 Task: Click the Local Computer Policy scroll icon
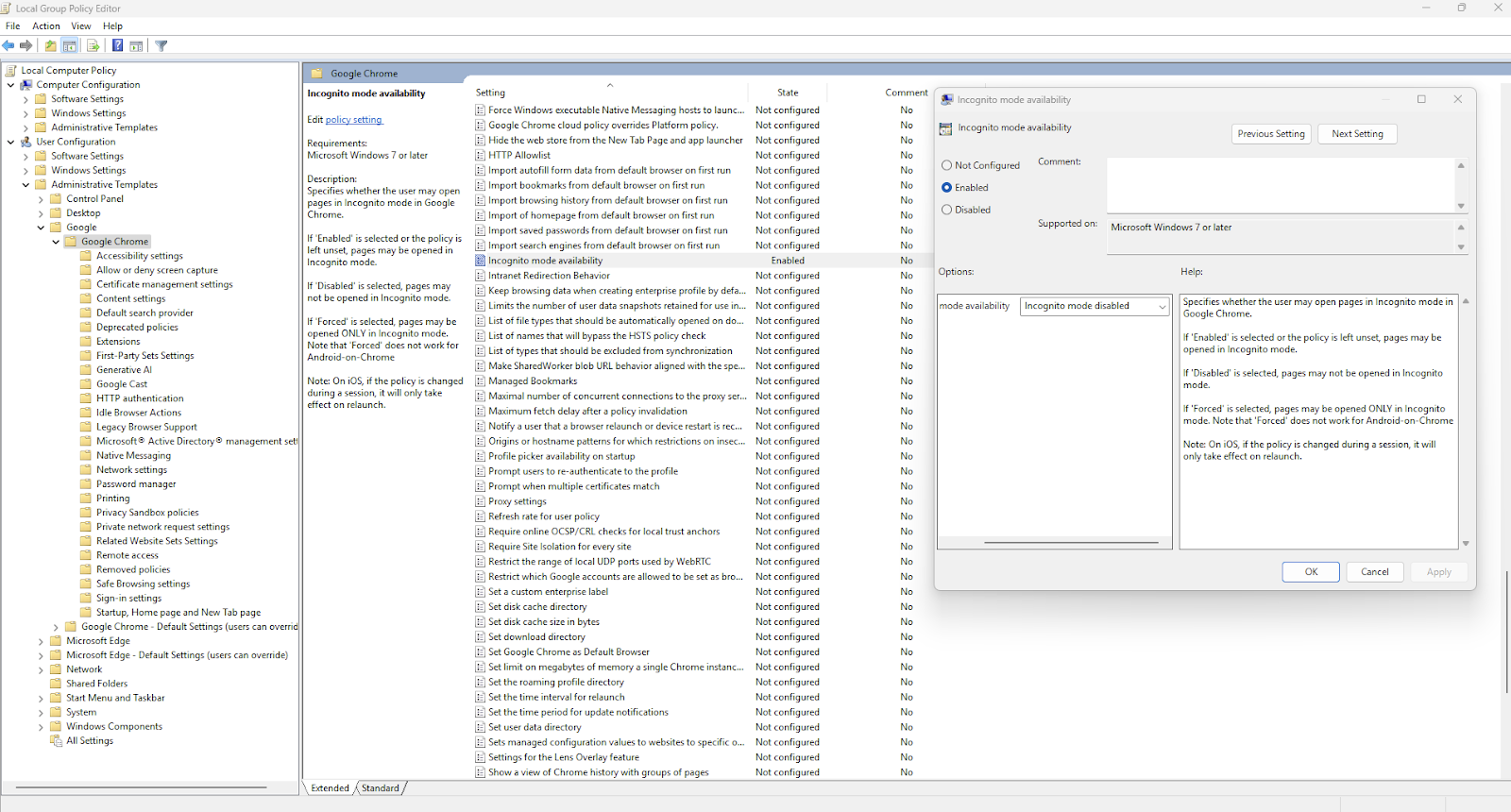click(x=11, y=70)
